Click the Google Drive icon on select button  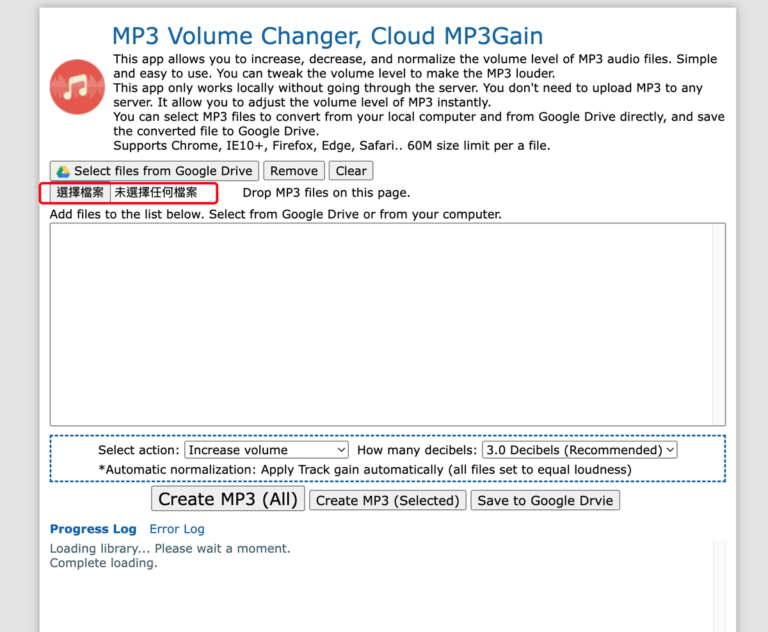(x=63, y=171)
